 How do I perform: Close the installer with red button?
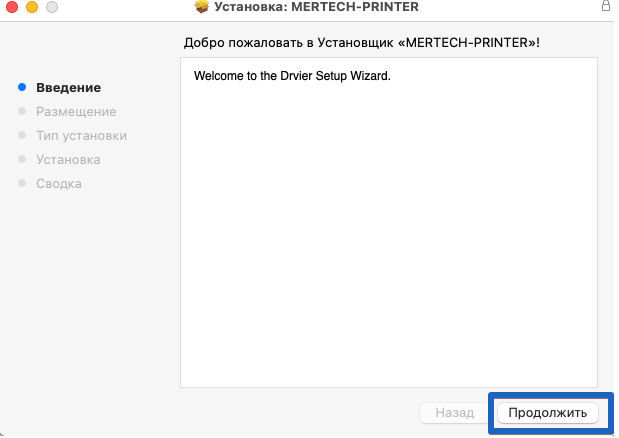pos(12,8)
